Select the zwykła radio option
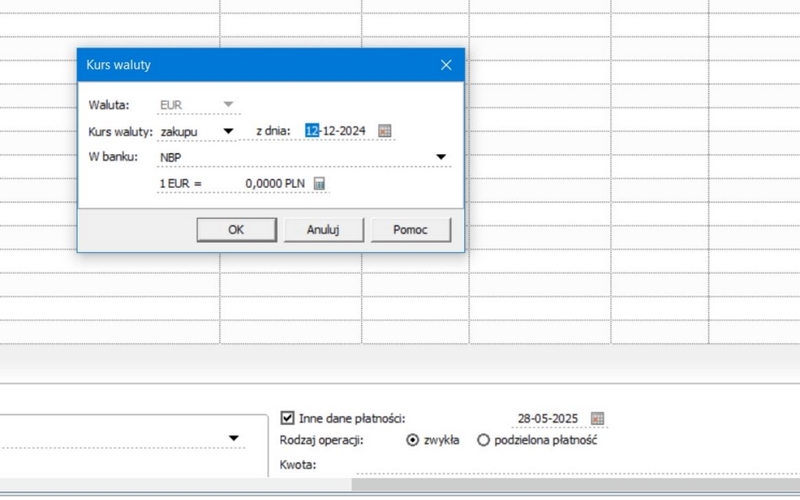Screen dimensions: 800x500 click(x=412, y=440)
